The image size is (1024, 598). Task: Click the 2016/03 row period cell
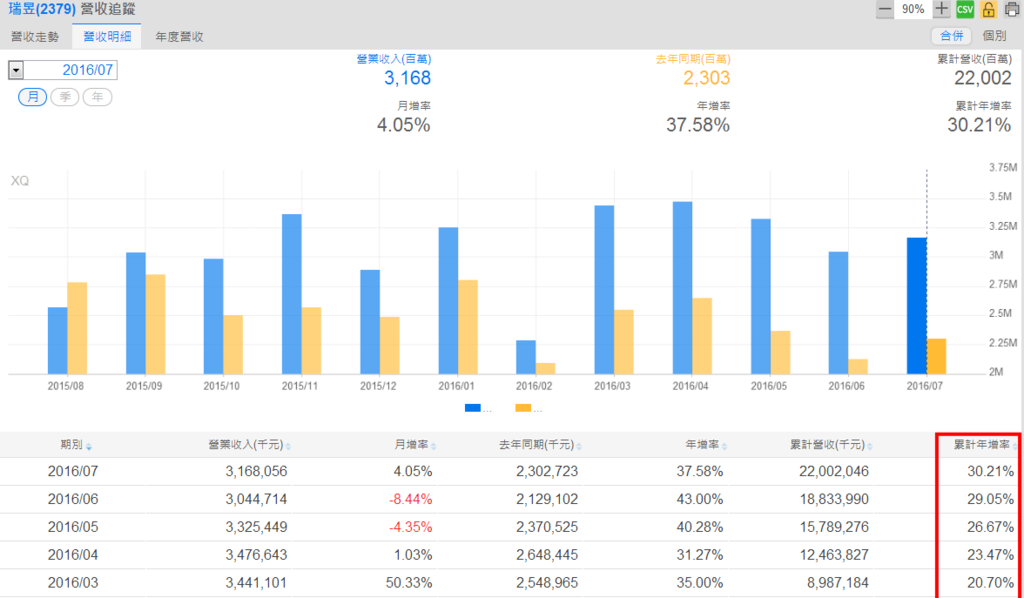[x=73, y=582]
